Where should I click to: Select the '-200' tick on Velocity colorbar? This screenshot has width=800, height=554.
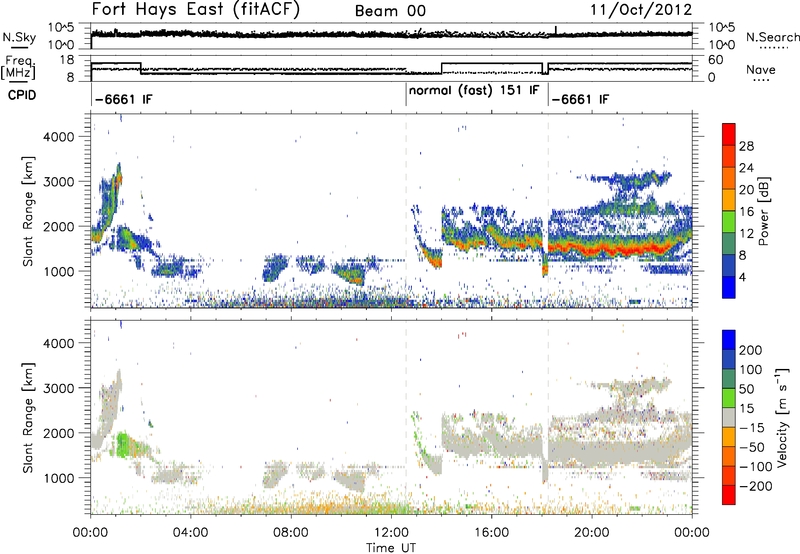point(755,486)
